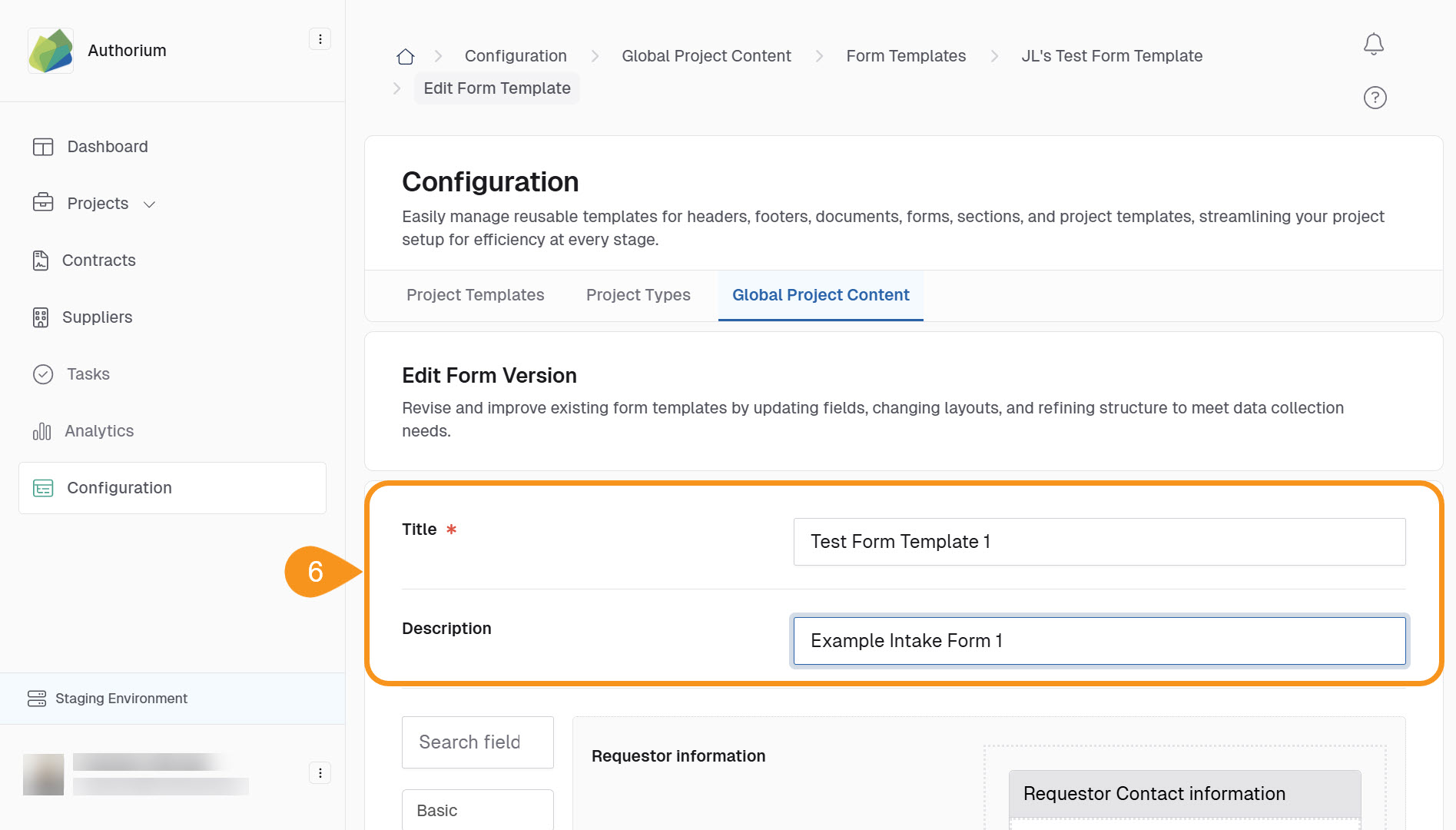Viewport: 1456px width, 830px height.
Task: Open the Staging Environment switcher
Action: click(x=121, y=698)
